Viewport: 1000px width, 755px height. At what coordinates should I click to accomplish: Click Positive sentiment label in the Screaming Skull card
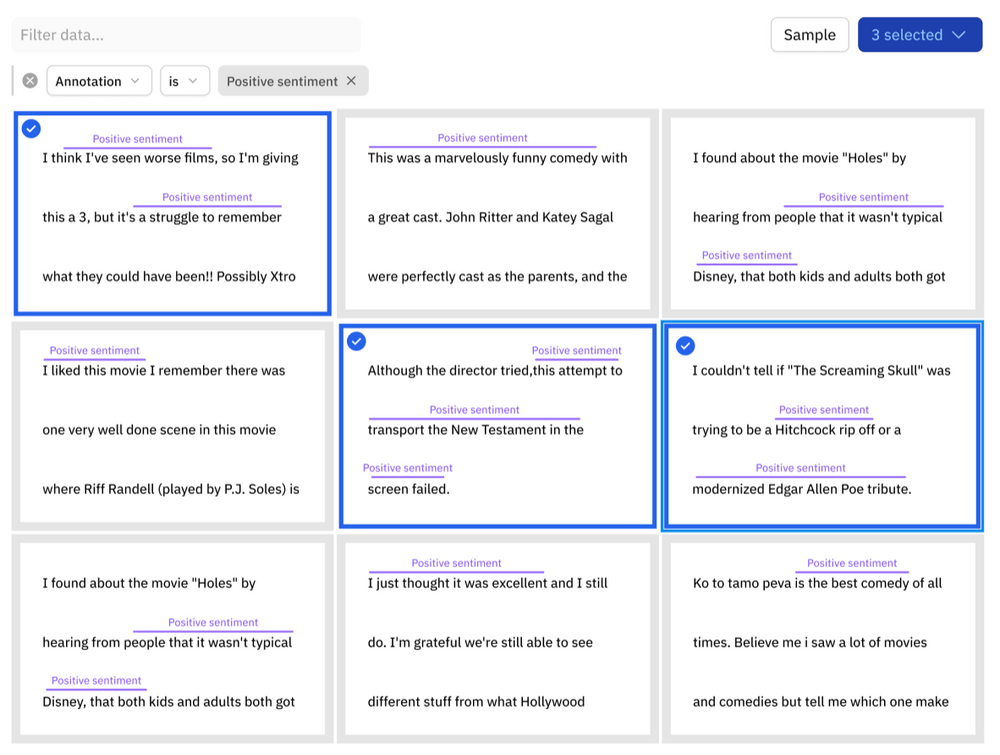[824, 409]
